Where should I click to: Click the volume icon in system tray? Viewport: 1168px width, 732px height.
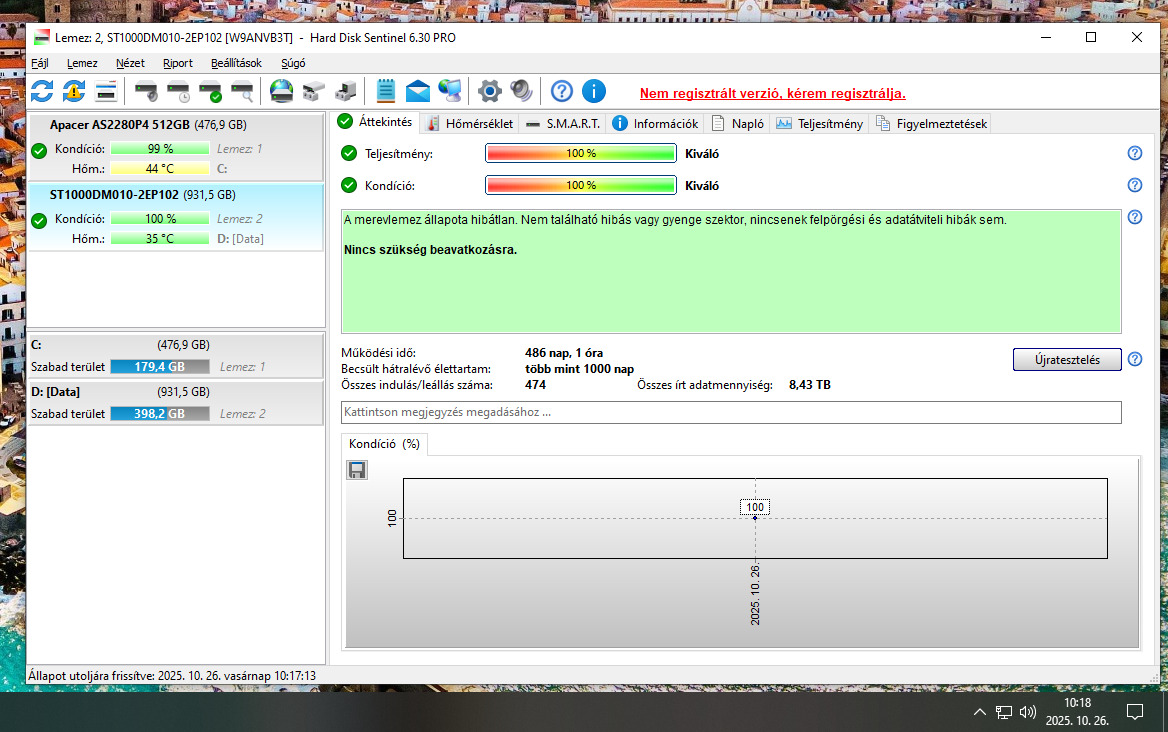(1028, 712)
